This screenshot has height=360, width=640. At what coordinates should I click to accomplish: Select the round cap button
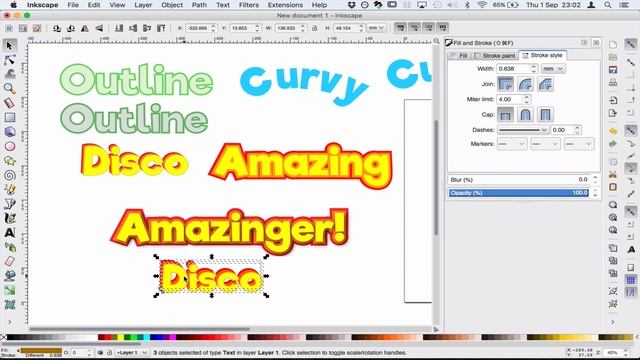pos(525,115)
